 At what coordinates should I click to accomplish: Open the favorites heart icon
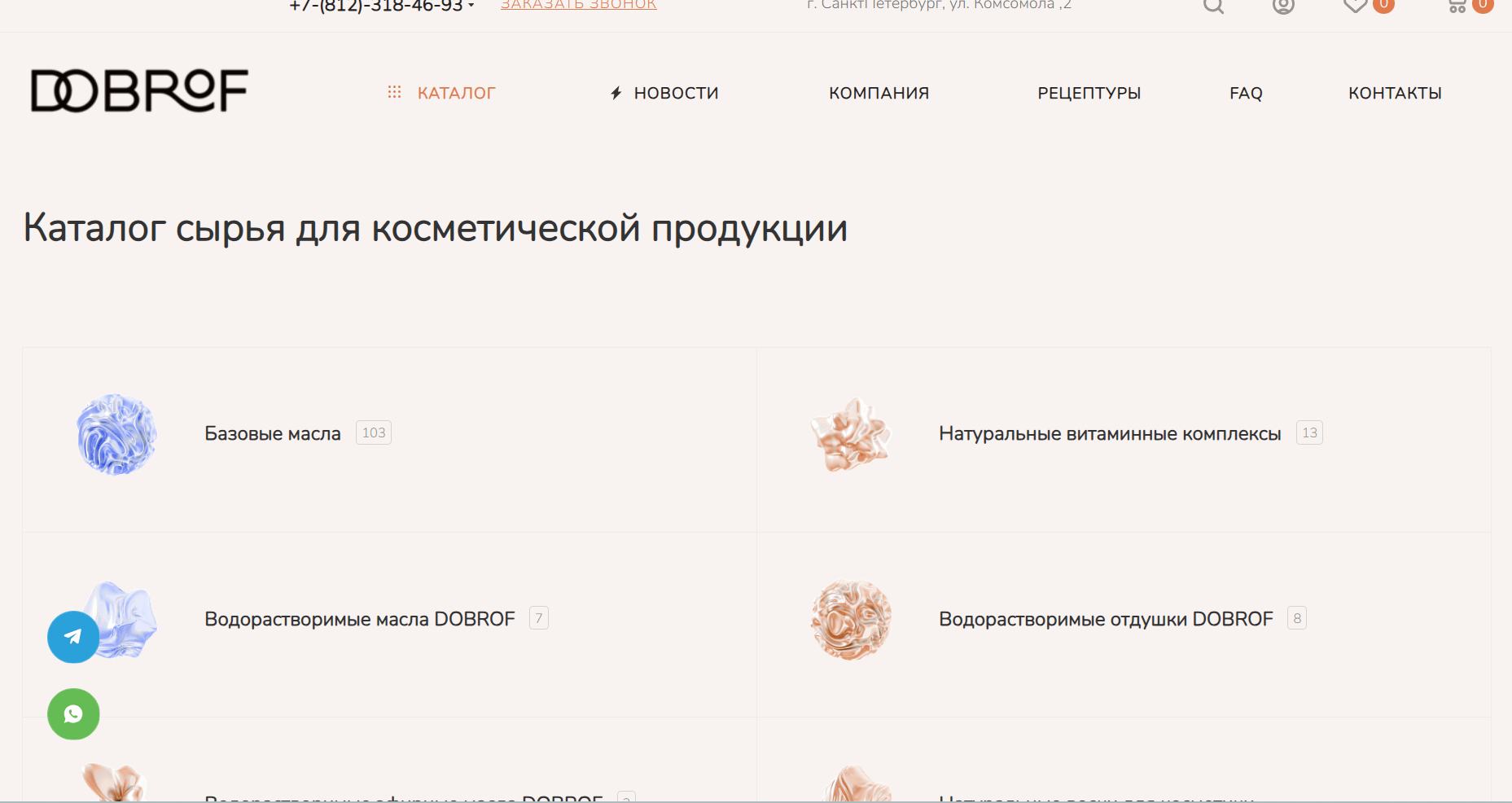(1355, 6)
